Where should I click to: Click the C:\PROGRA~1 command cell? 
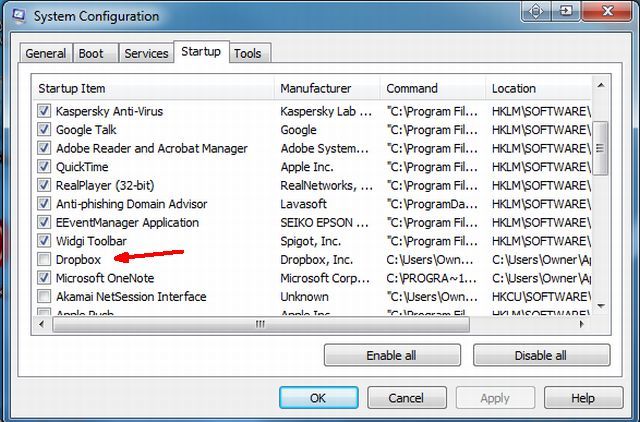[x=431, y=278]
